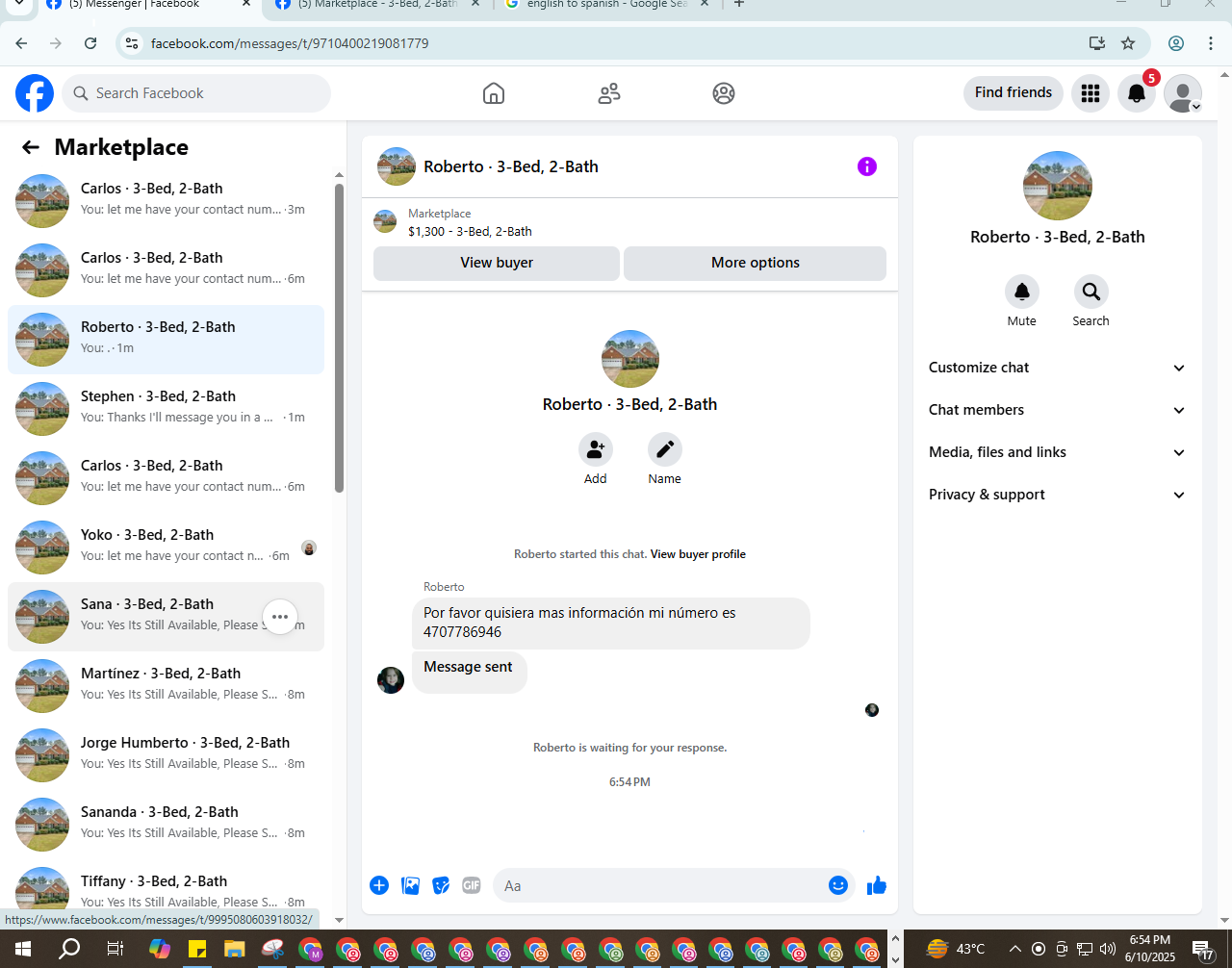Reload the page
The height and width of the screenshot is (968, 1232).
coord(90,43)
